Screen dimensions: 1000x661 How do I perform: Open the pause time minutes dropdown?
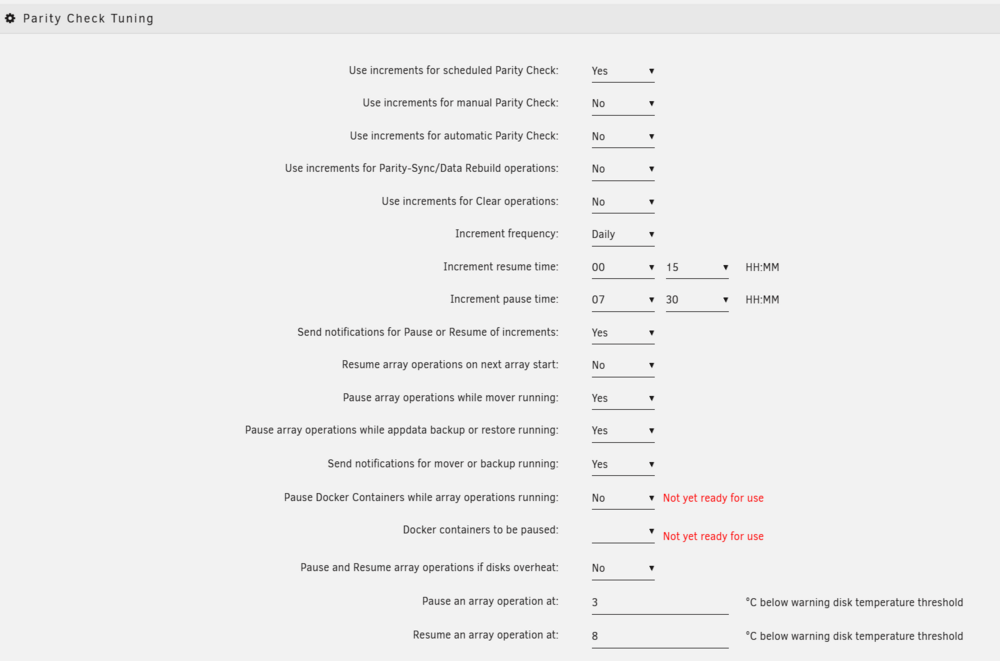coord(696,300)
